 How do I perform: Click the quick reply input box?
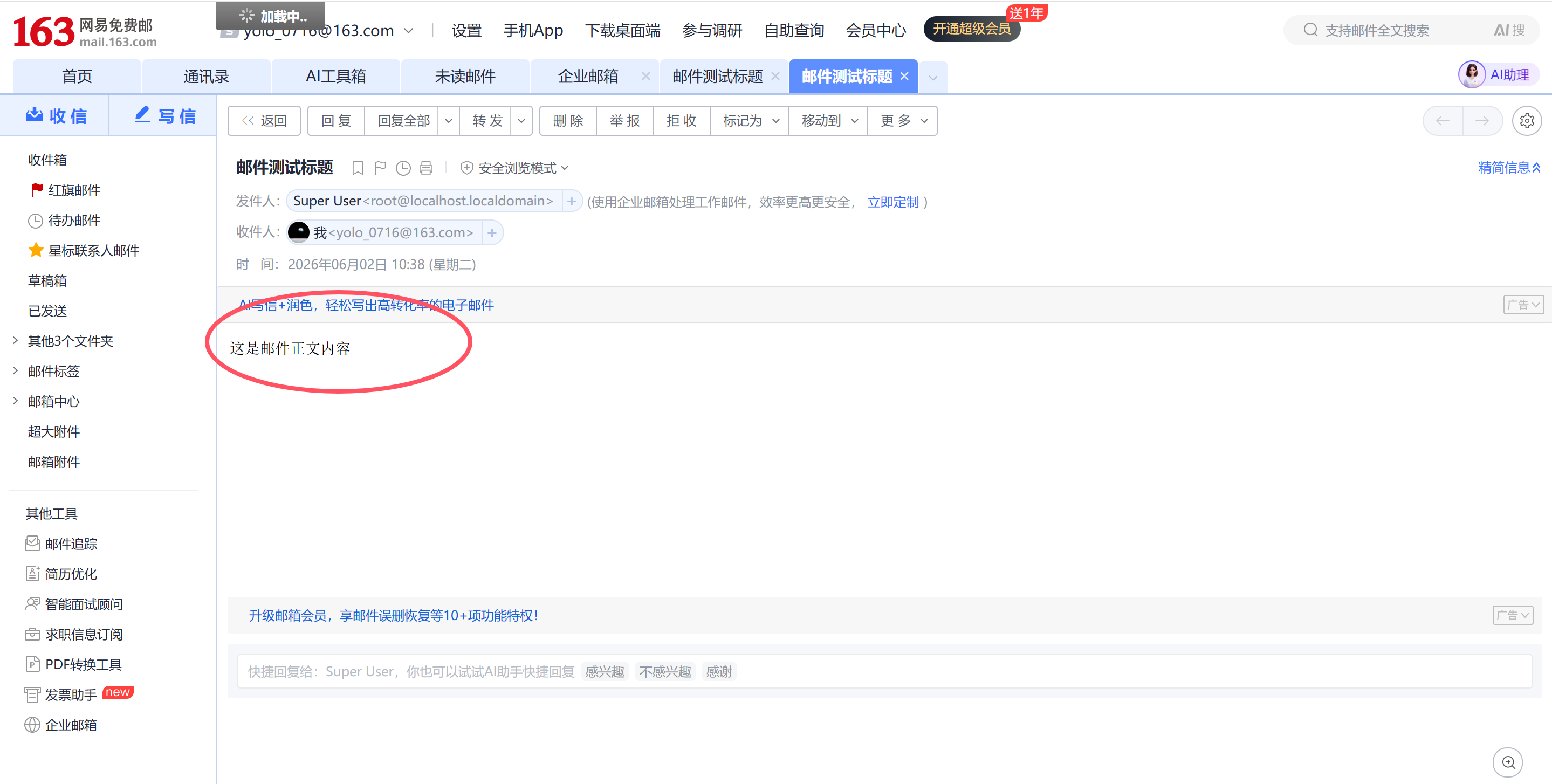(884, 671)
